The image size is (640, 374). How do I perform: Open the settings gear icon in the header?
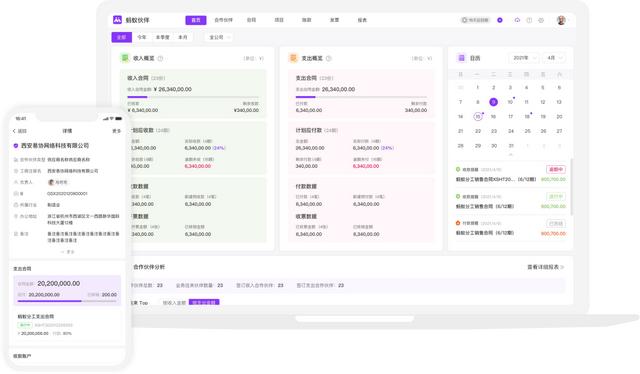(541, 20)
